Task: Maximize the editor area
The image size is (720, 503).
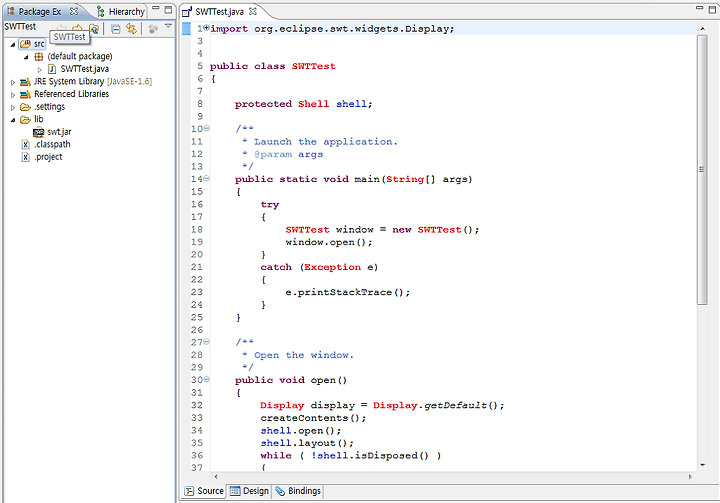Action: click(x=712, y=9)
